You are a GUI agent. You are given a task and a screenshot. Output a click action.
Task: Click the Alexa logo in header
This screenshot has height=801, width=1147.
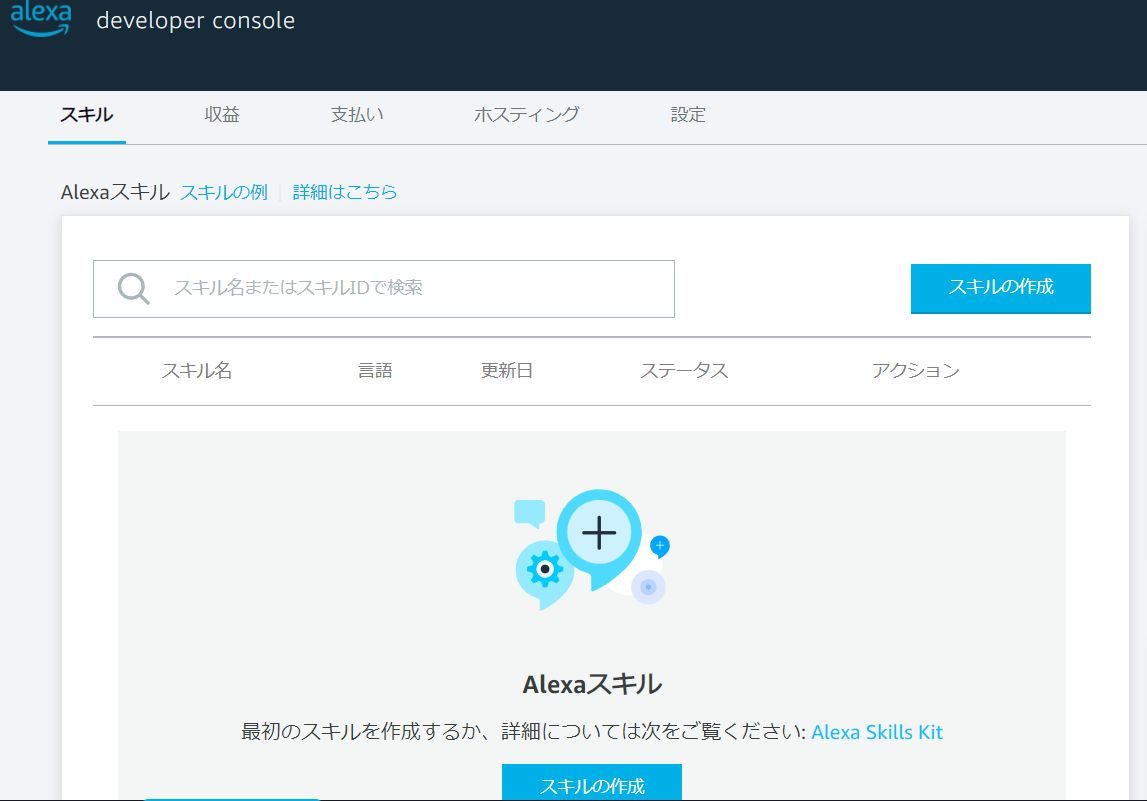point(41,18)
